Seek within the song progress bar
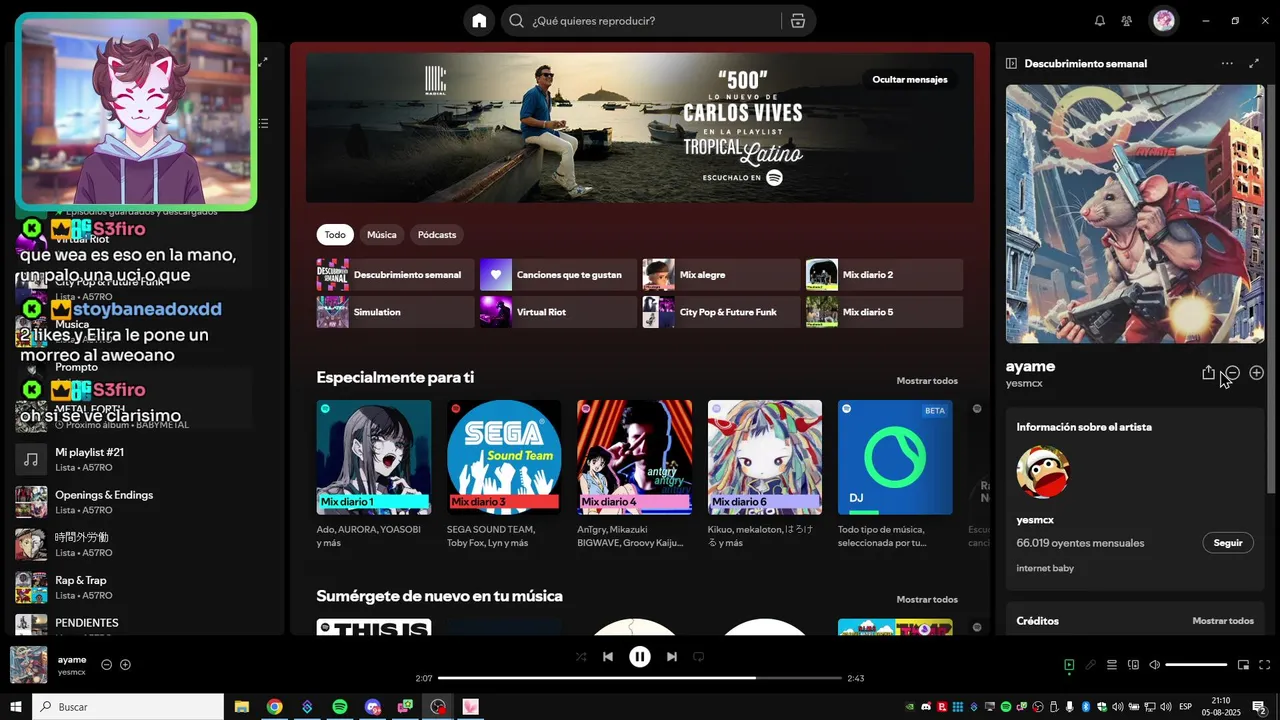Screen dimensions: 1280x720 (x=640, y=678)
